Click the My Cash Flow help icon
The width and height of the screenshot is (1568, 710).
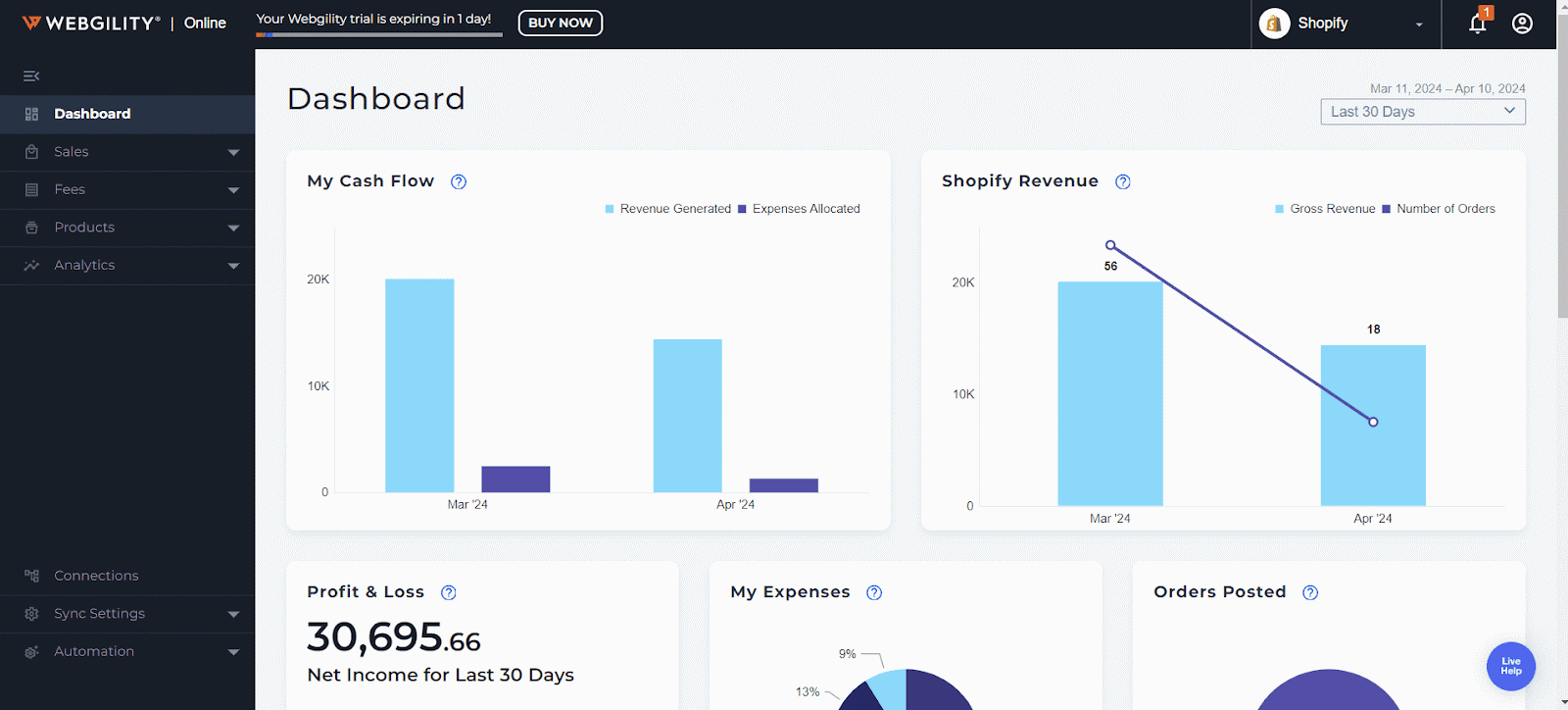coord(459,181)
